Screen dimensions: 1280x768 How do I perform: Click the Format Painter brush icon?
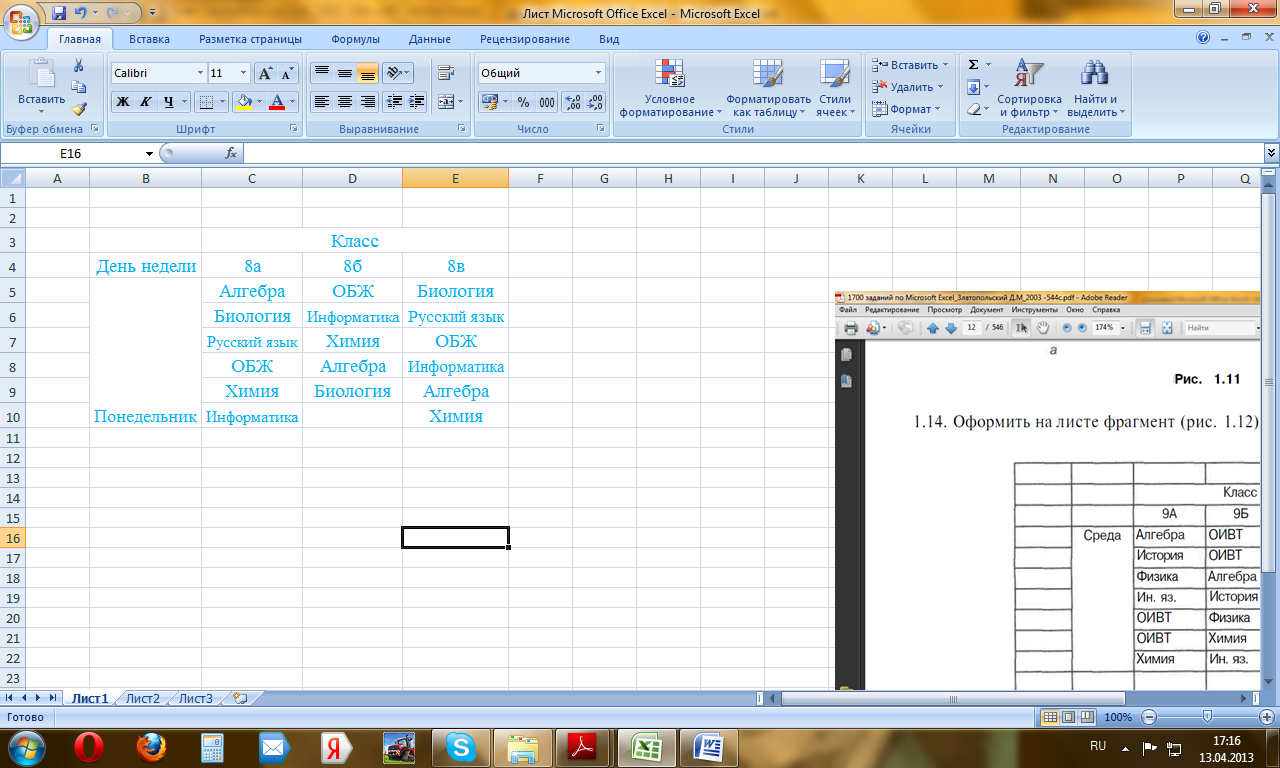(79, 109)
